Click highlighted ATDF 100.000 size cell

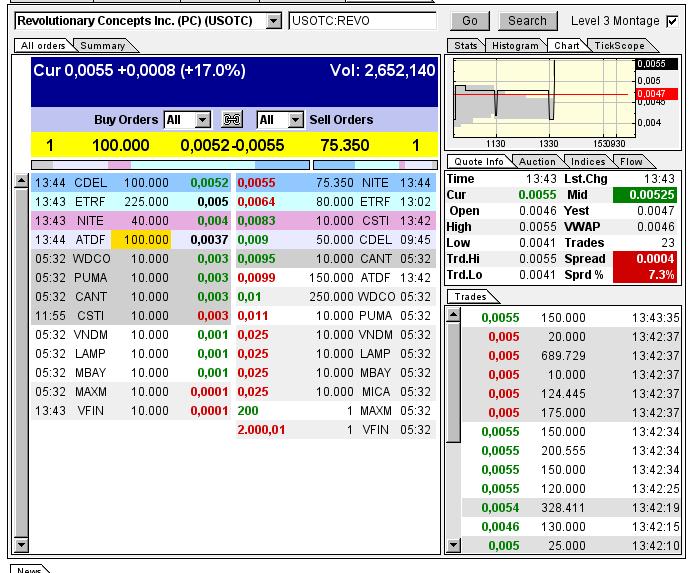point(141,239)
